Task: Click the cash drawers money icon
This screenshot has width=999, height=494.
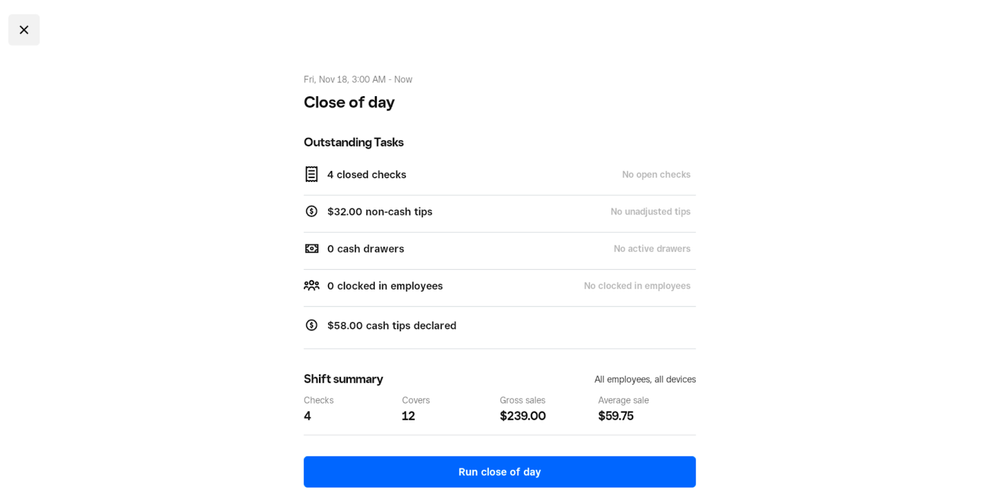Action: [x=311, y=249]
